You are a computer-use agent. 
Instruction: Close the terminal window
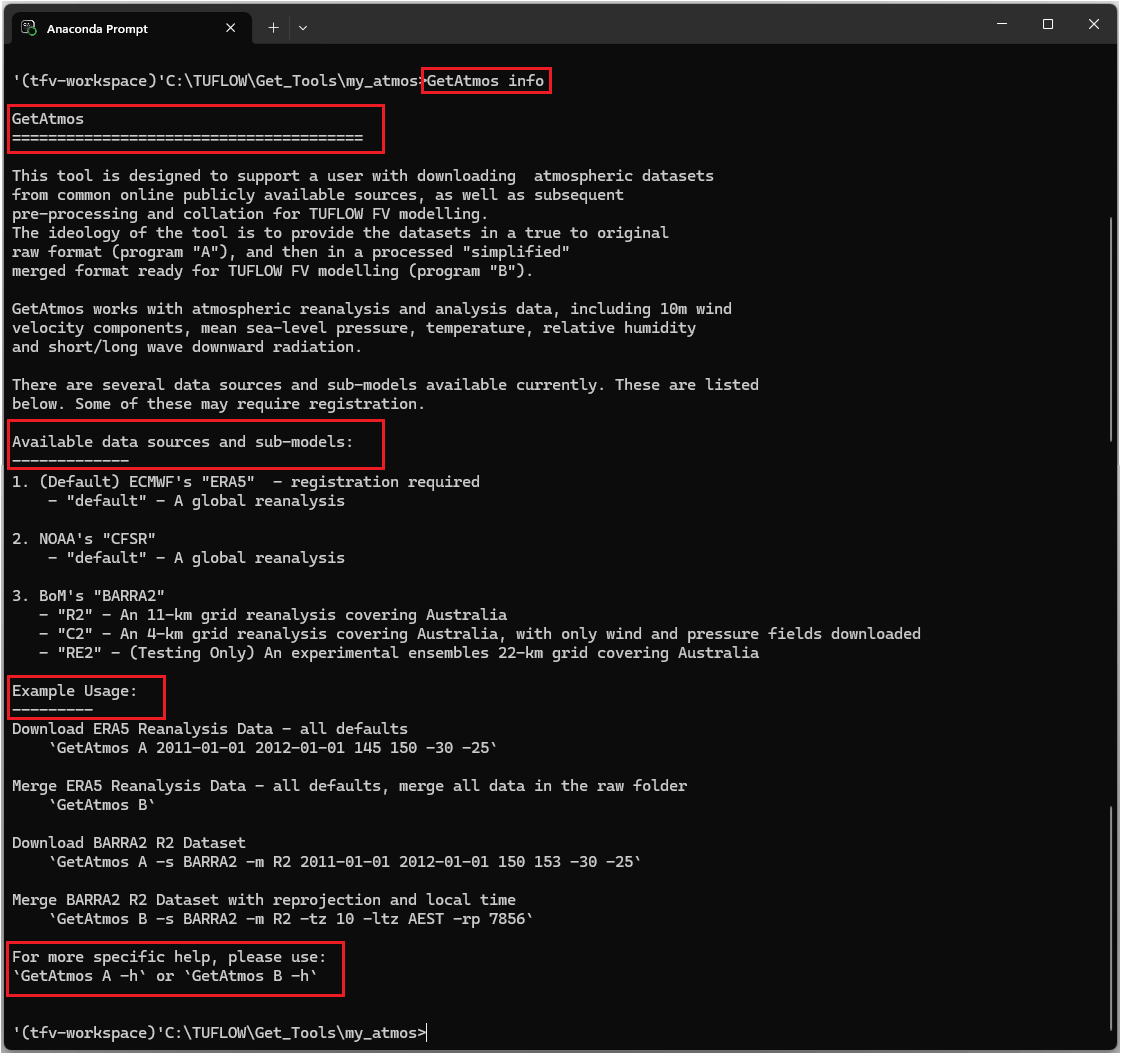(1093, 24)
